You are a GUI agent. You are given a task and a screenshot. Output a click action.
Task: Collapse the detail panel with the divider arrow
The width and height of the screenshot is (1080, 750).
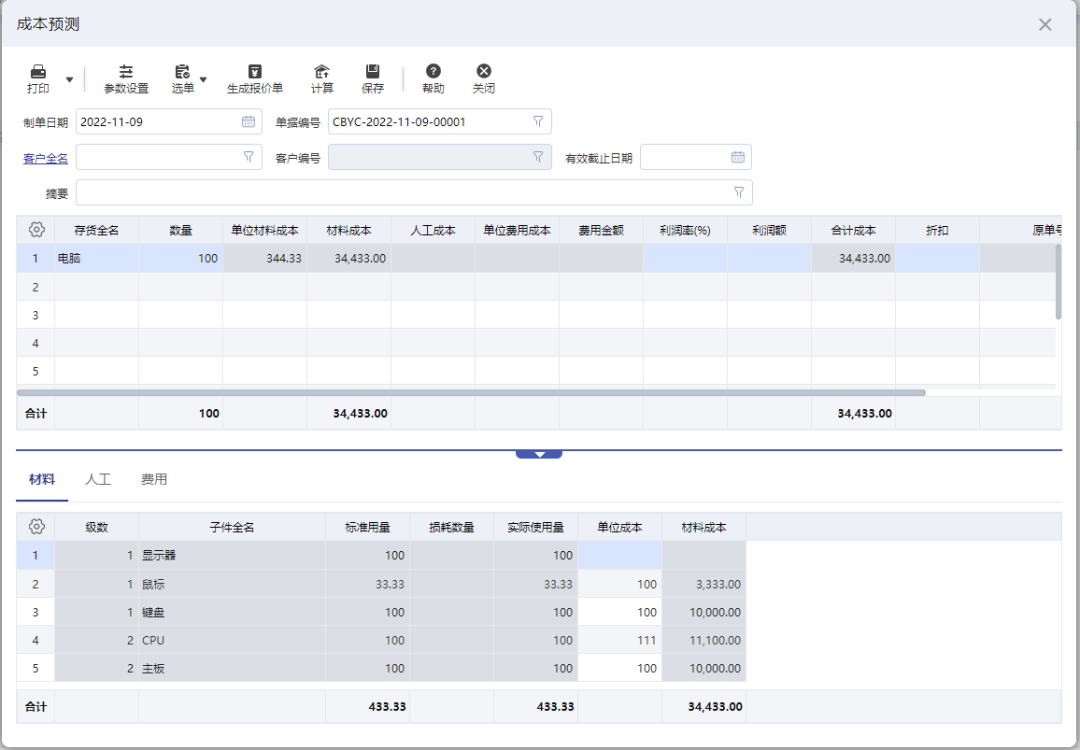click(x=539, y=454)
